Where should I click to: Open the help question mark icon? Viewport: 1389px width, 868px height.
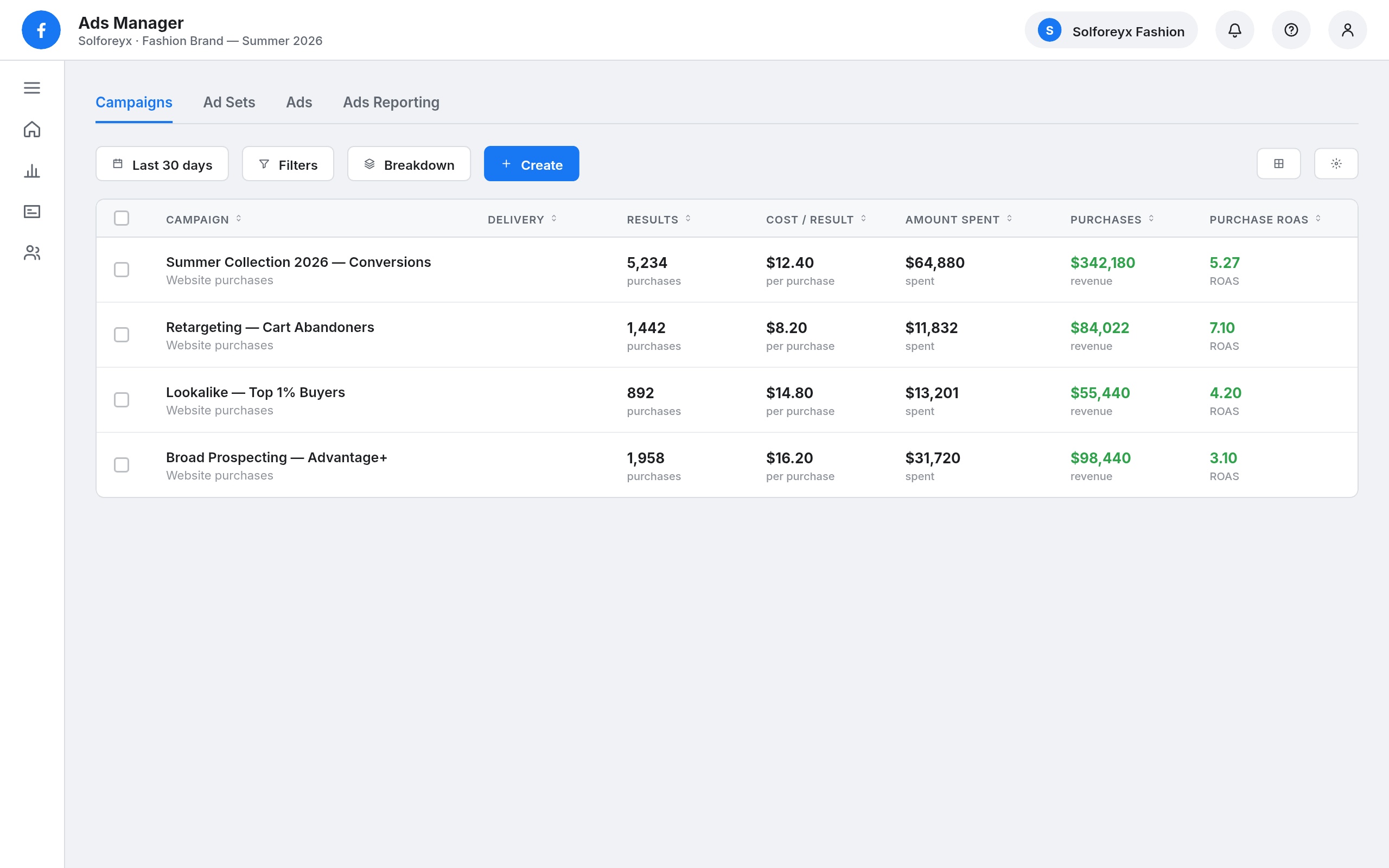(1291, 30)
